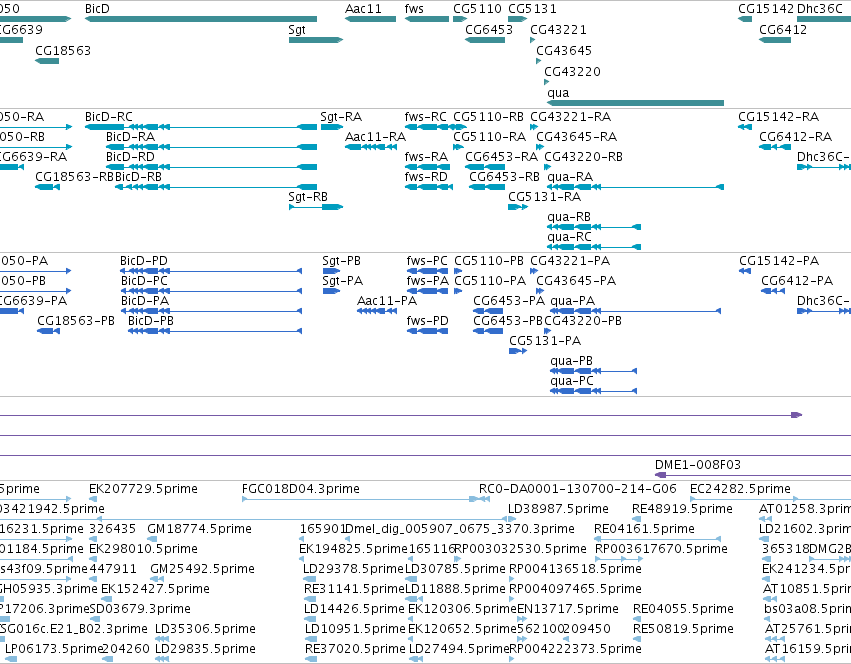Click the SD03679.3prime EST label
The width and height of the screenshot is (851, 664).
[x=140, y=609]
